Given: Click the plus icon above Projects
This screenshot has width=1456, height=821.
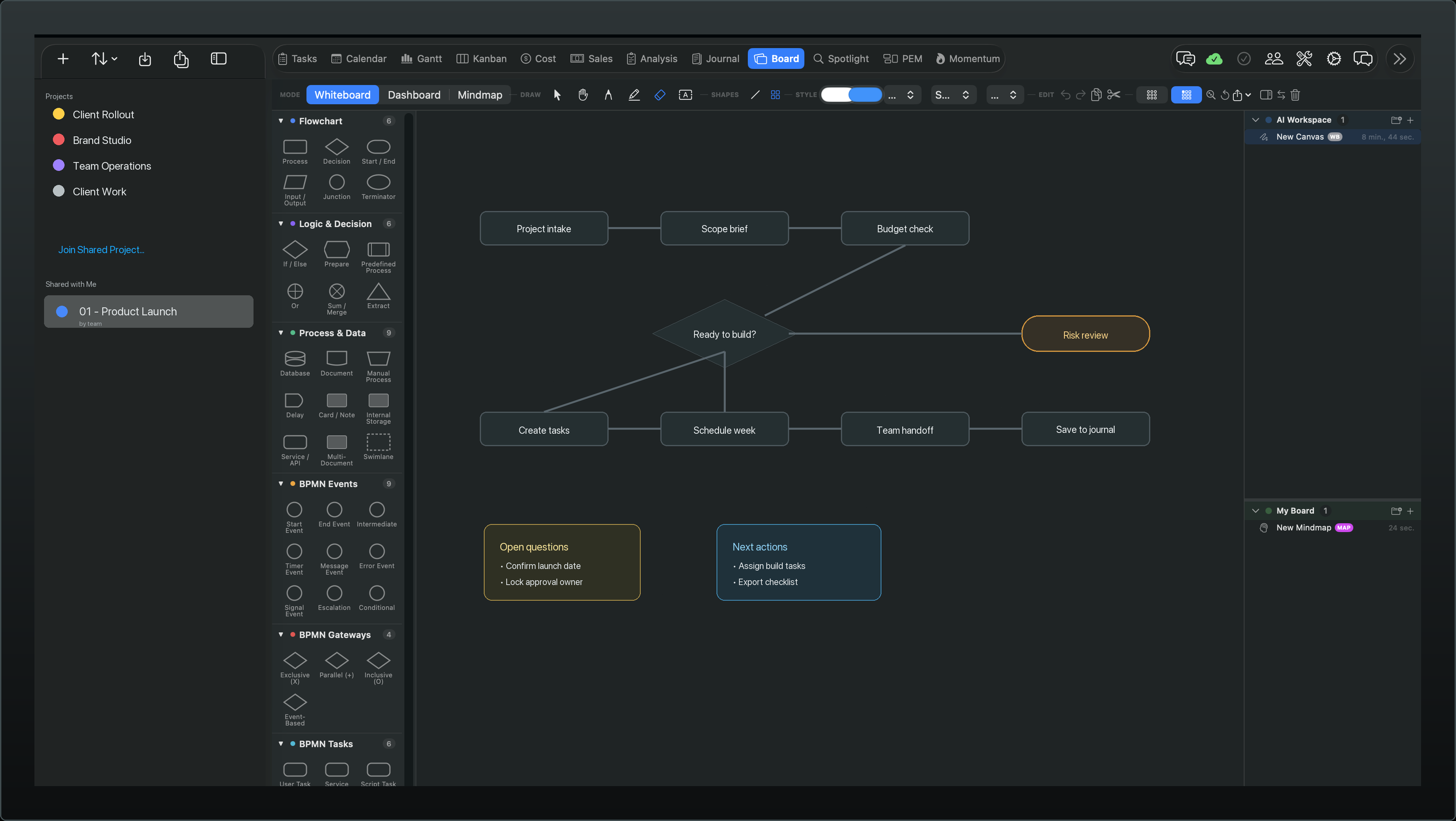Looking at the screenshot, I should click(63, 59).
